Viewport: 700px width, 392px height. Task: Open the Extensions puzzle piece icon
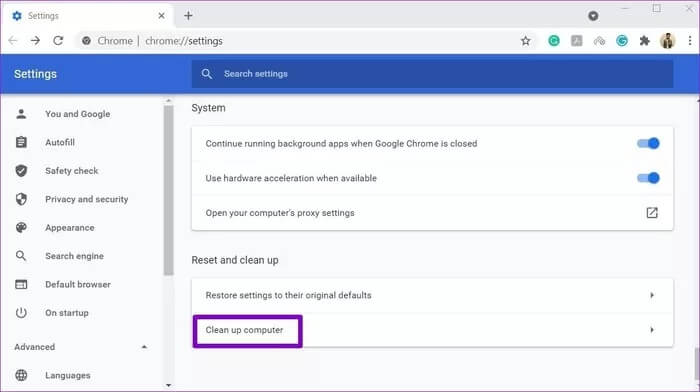pos(644,41)
